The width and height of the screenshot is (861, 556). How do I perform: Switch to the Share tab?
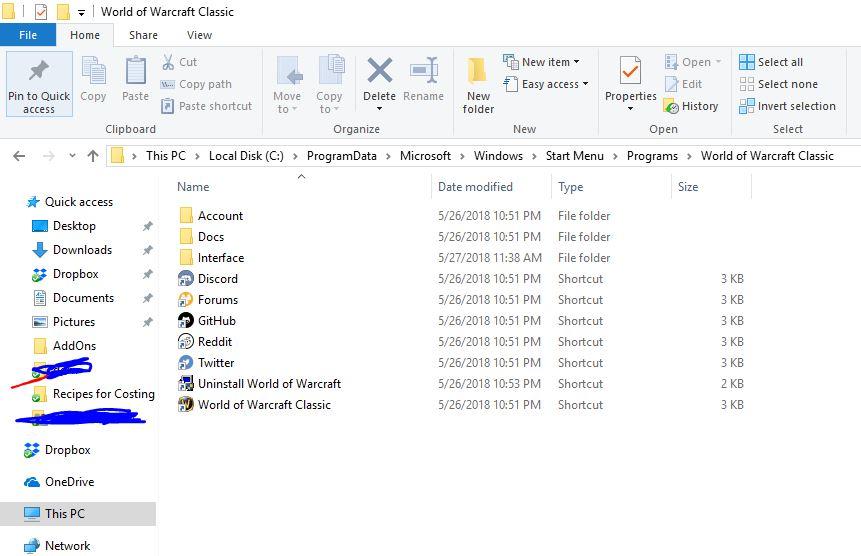coord(143,35)
